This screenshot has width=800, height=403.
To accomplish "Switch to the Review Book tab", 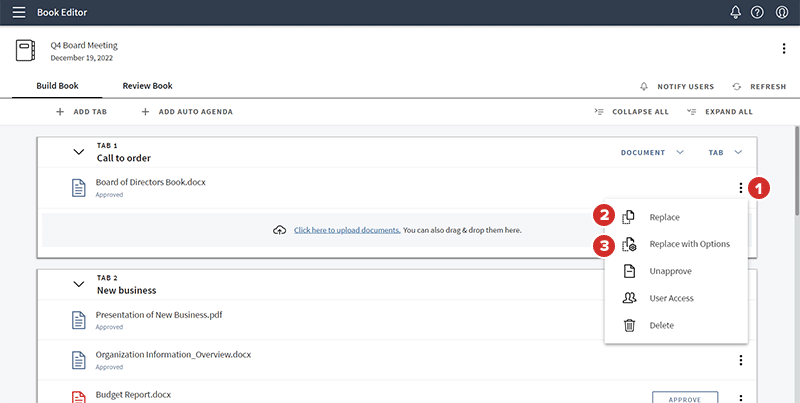I will pyautogui.click(x=147, y=86).
